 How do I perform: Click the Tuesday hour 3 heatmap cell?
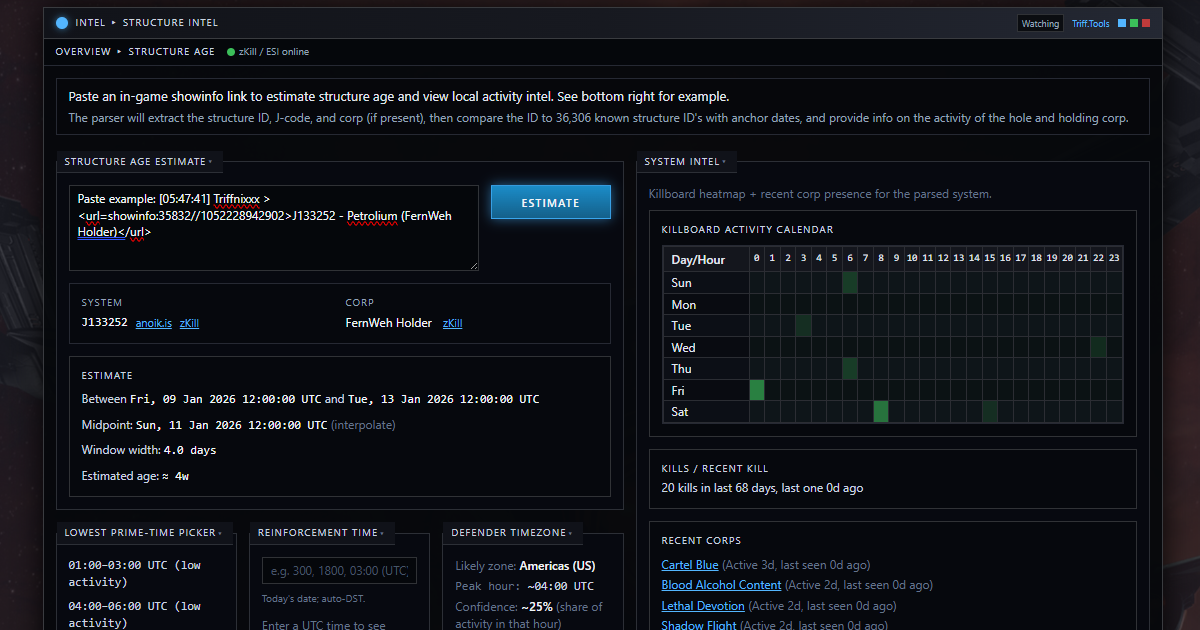803,326
